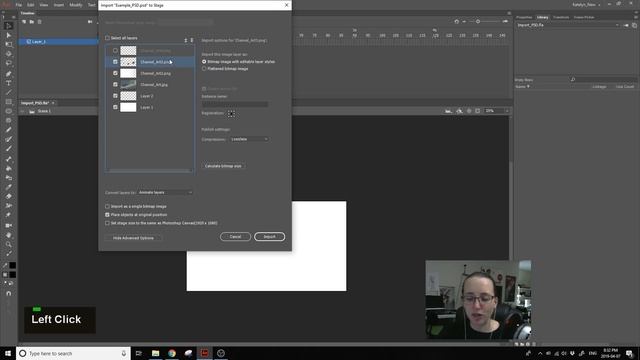Open the Edit menu

coord(31,5)
